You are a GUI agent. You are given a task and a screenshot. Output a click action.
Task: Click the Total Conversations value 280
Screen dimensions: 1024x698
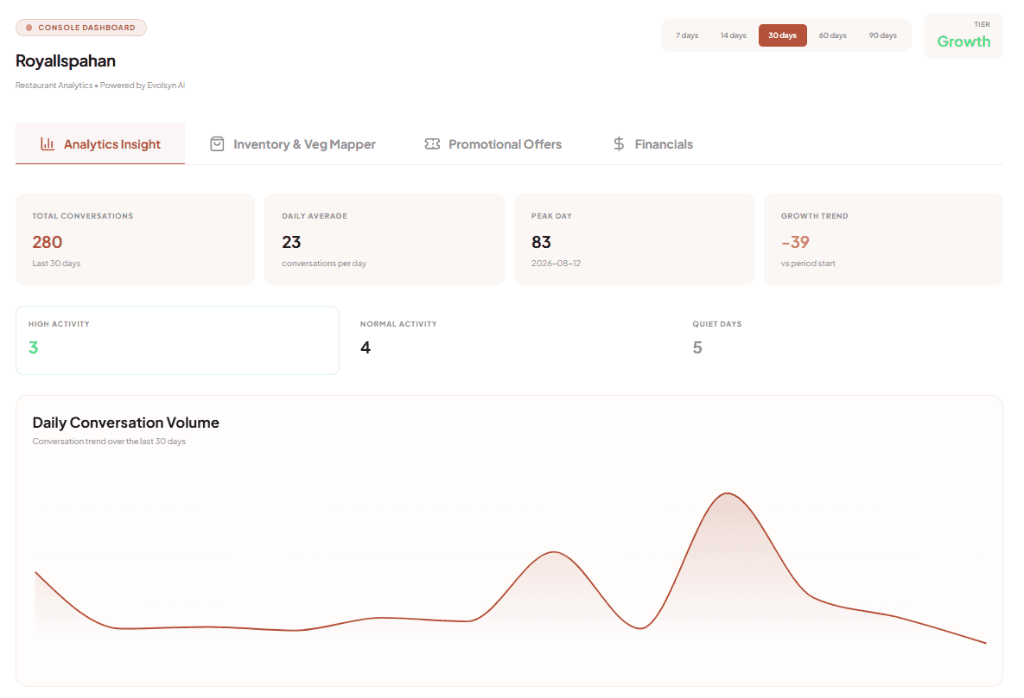click(47, 242)
